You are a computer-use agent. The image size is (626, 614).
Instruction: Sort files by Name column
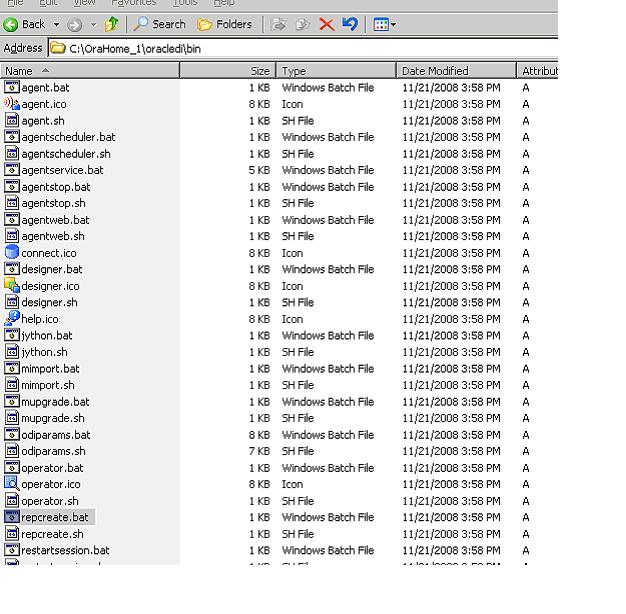pos(90,71)
